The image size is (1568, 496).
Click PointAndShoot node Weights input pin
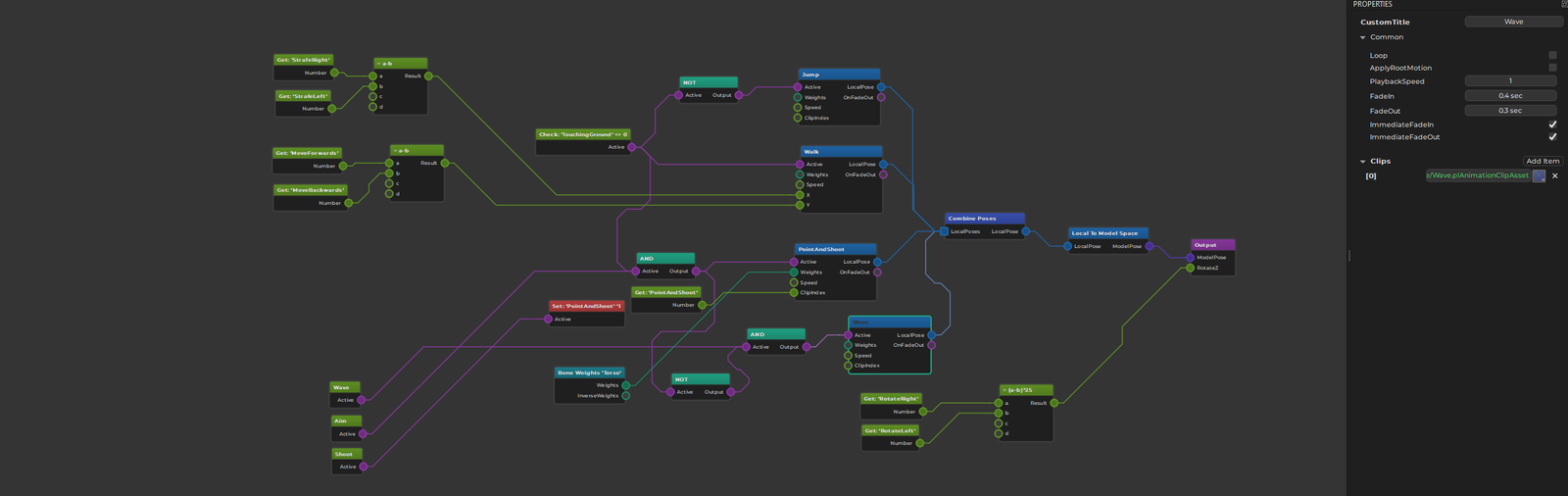pos(794,273)
